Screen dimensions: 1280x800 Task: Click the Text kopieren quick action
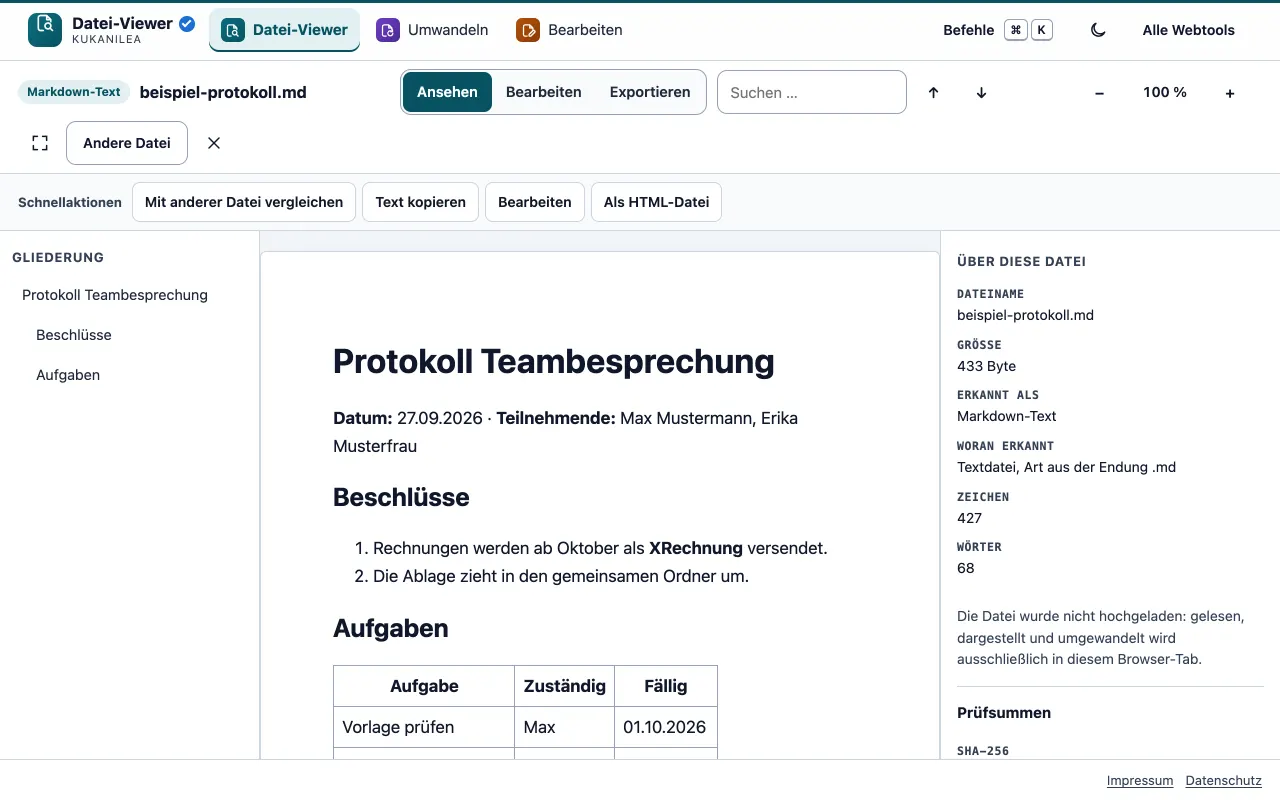point(421,202)
